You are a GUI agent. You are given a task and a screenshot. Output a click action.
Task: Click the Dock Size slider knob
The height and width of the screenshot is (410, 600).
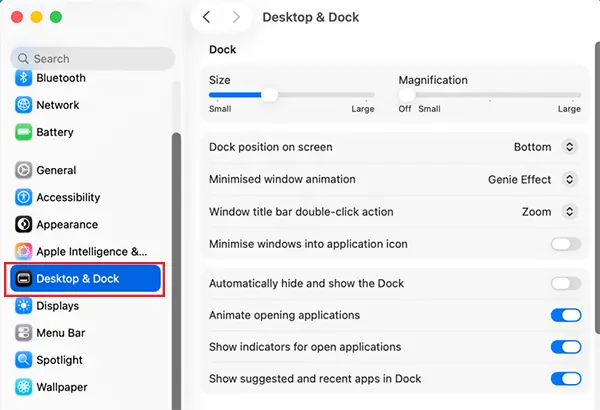270,95
